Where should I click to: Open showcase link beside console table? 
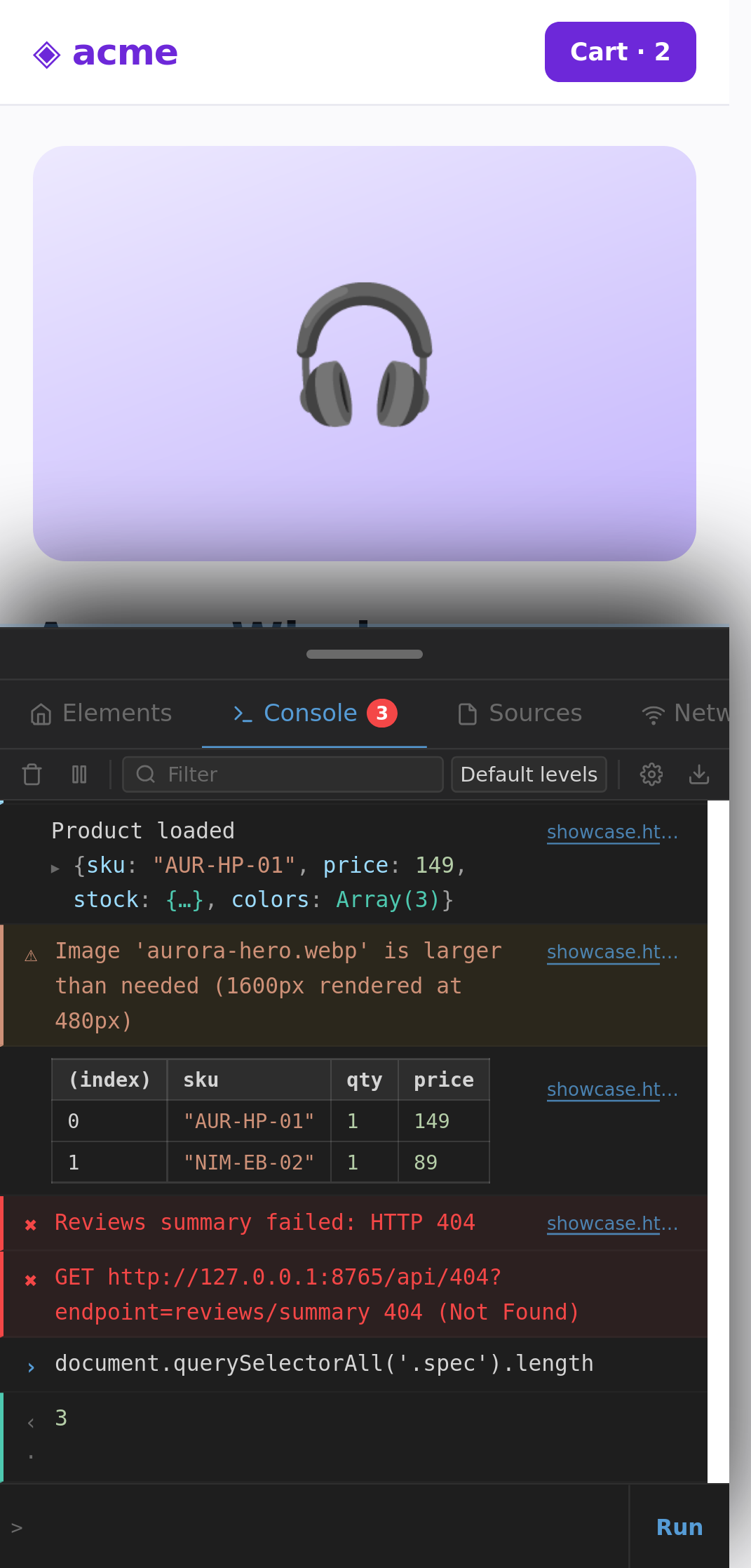click(x=612, y=1090)
